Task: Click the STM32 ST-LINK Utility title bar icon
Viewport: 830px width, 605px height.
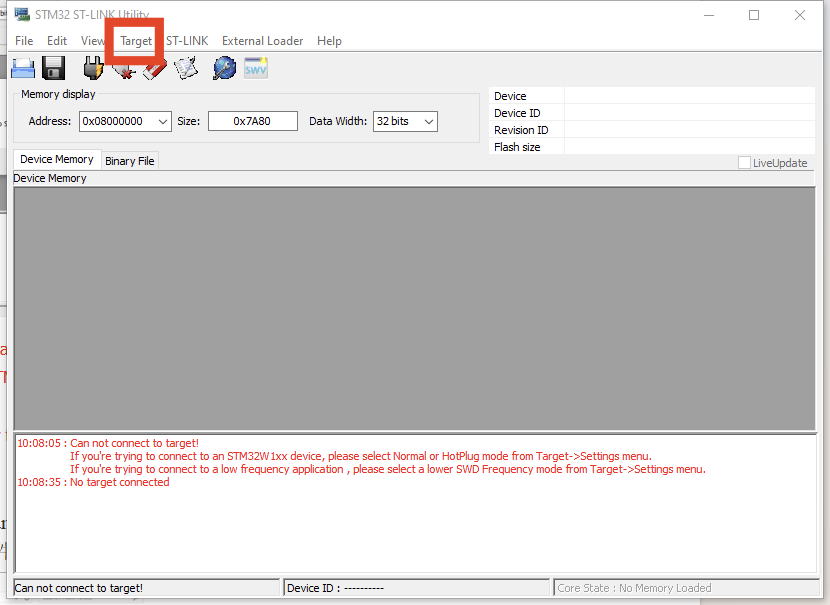Action: (x=22, y=15)
